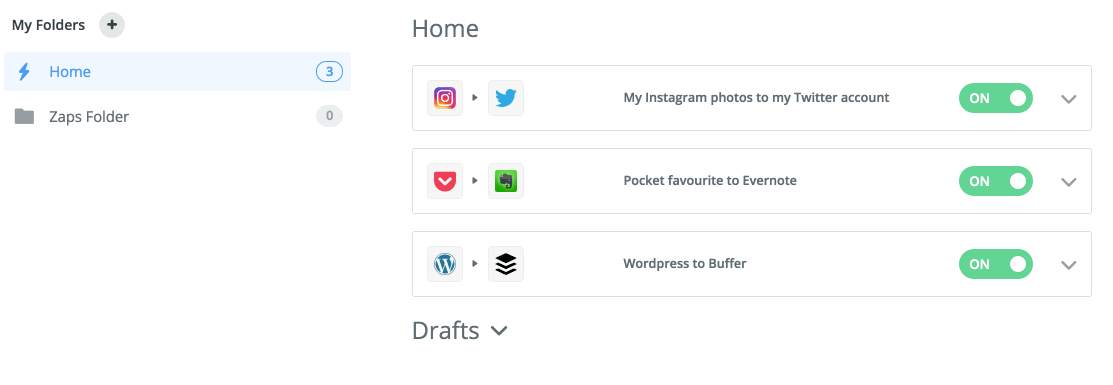This screenshot has width=1113, height=385.
Task: Click the Pocket app icon
Action: coord(445,181)
